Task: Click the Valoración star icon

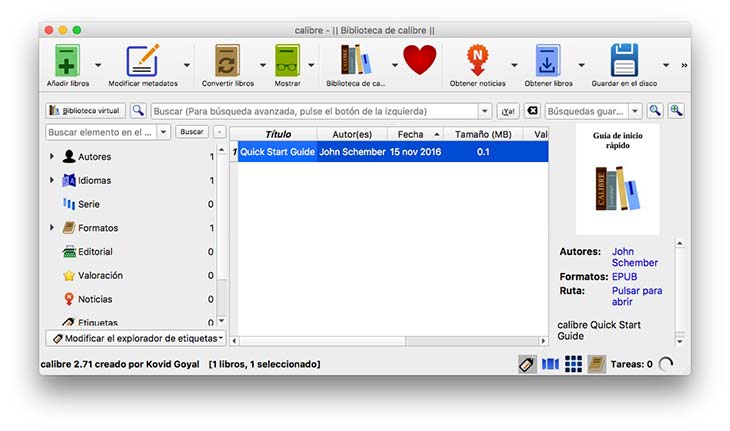Action: tap(69, 275)
